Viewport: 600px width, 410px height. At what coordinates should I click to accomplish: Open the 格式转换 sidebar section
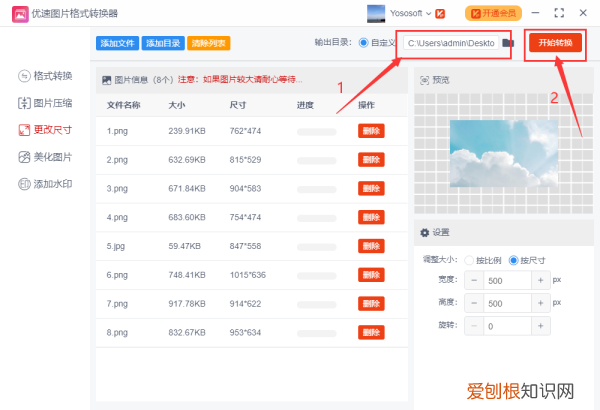(x=45, y=76)
